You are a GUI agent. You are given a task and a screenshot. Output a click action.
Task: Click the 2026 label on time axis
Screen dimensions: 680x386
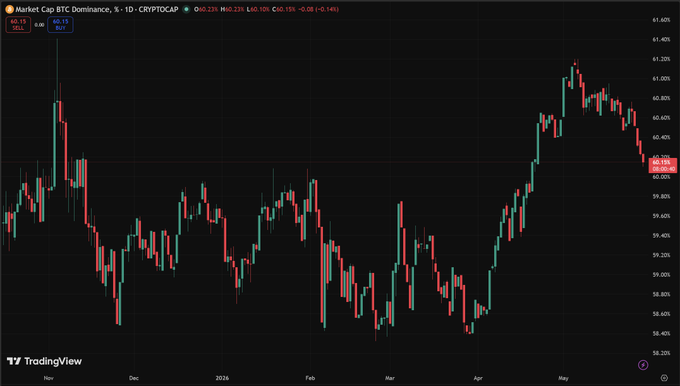tap(222, 378)
